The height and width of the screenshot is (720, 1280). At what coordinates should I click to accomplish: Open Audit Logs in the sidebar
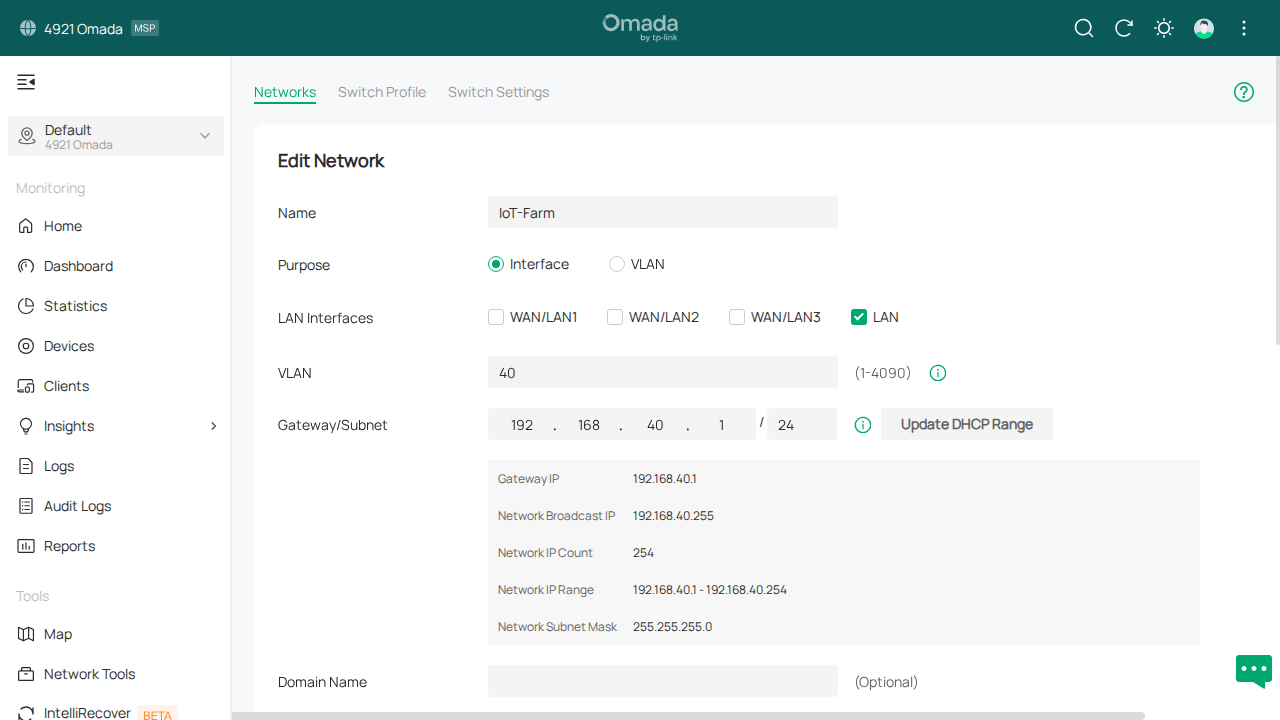[77, 506]
